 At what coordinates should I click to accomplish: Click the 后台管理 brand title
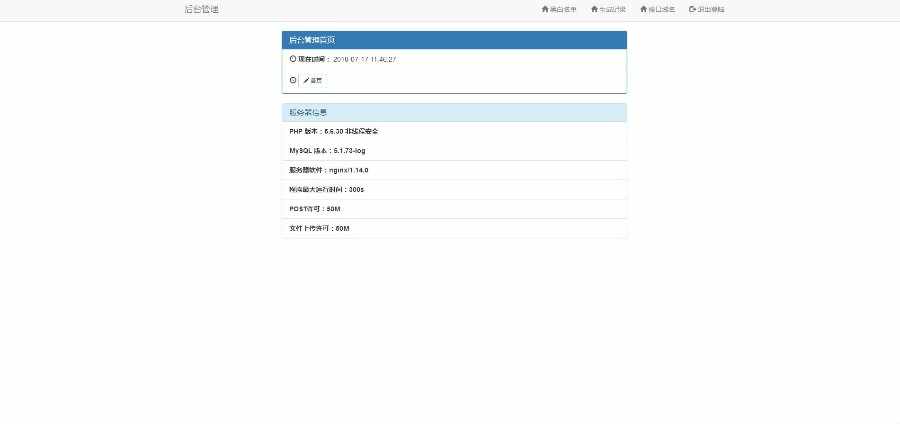coord(201,9)
